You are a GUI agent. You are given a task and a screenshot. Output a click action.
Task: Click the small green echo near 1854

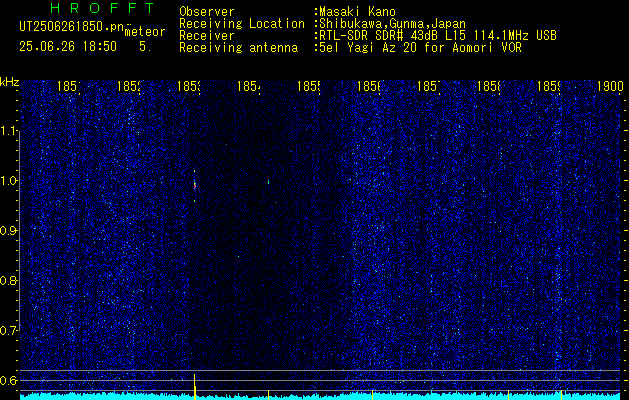point(268,182)
